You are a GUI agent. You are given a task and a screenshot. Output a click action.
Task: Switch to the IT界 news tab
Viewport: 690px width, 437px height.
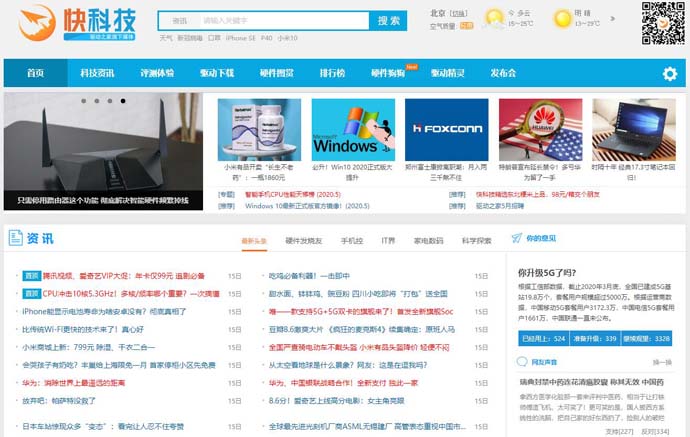click(388, 241)
